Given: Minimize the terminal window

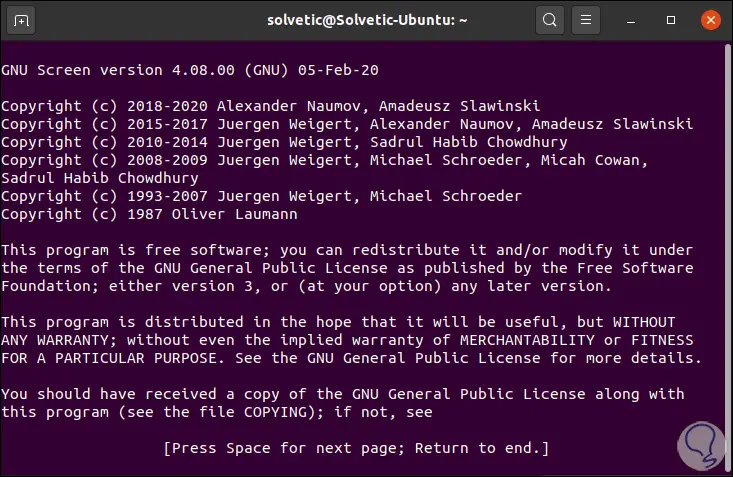Looking at the screenshot, I should click(631, 21).
